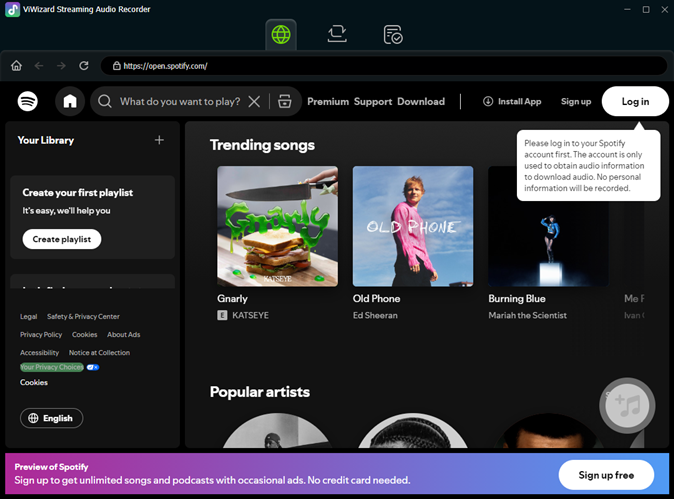Open the Privacy Policy link
The height and width of the screenshot is (499, 674).
pyautogui.click(x=41, y=335)
